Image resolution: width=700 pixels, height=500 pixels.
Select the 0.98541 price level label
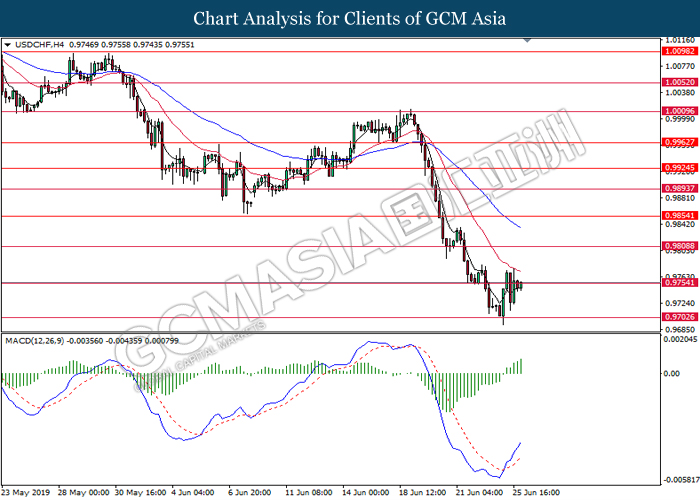pyautogui.click(x=680, y=215)
